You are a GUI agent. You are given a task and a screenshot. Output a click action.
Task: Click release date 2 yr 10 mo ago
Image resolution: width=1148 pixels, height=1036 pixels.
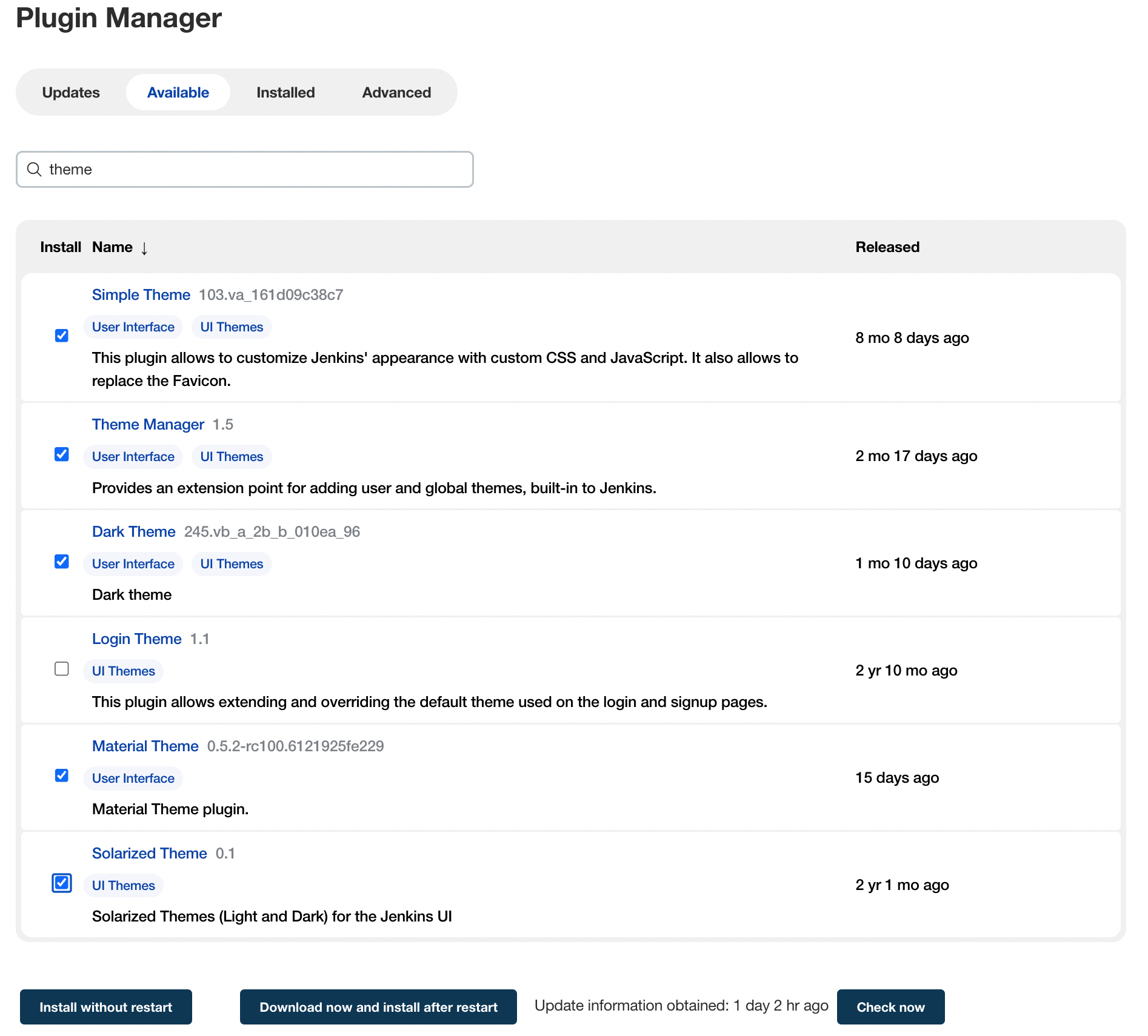pos(906,671)
